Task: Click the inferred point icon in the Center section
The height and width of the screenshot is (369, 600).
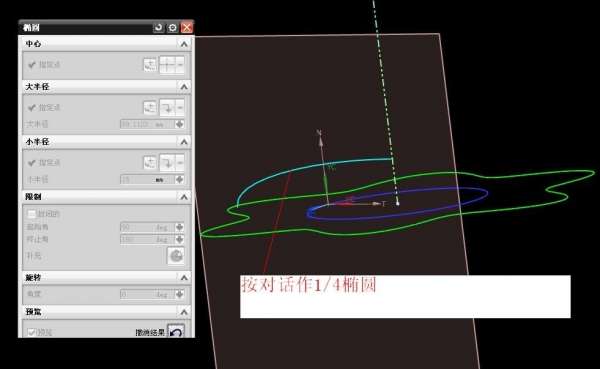Action: tap(167, 65)
